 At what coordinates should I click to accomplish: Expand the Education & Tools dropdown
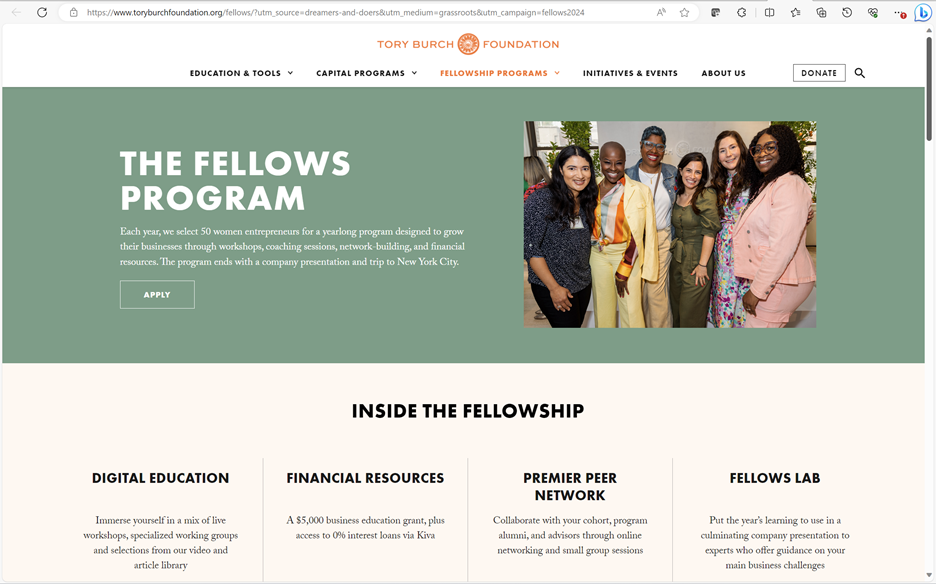tap(241, 73)
